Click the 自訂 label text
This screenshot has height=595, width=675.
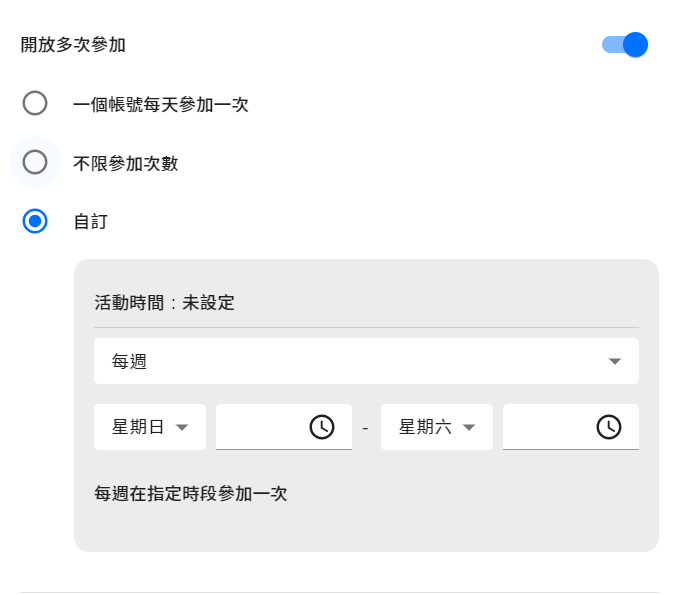click(x=90, y=222)
